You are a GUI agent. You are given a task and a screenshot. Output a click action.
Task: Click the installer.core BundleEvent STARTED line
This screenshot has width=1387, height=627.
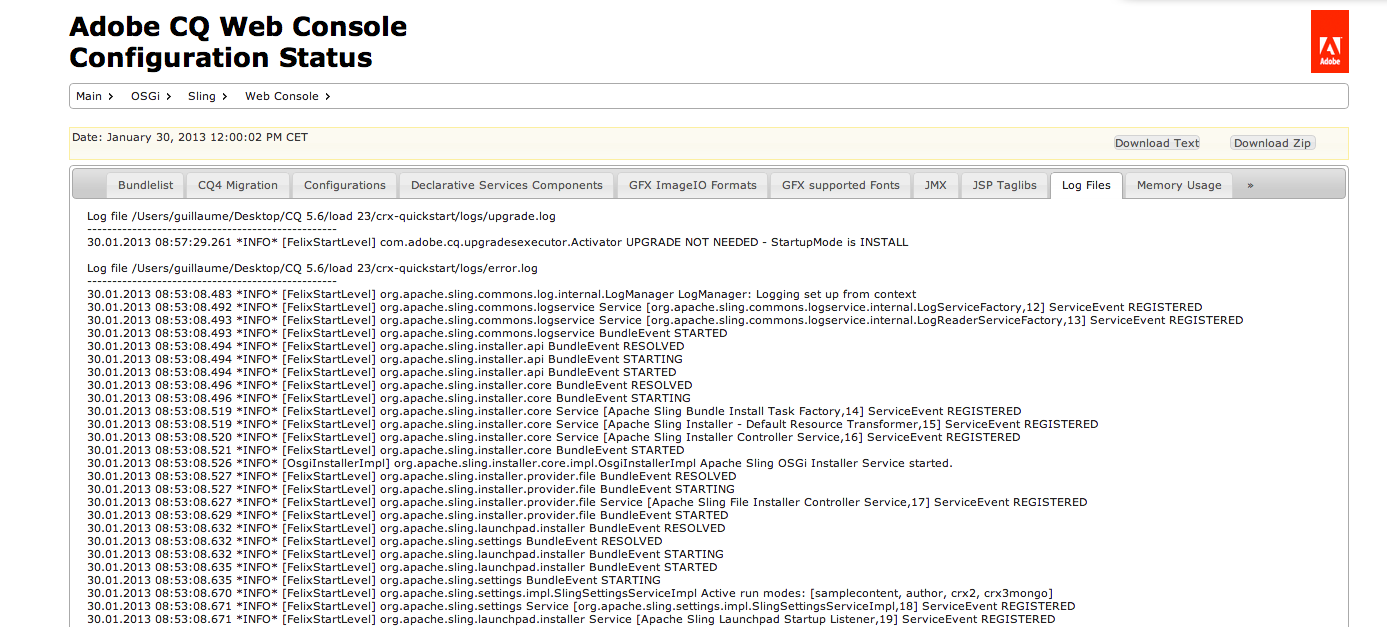coord(386,450)
